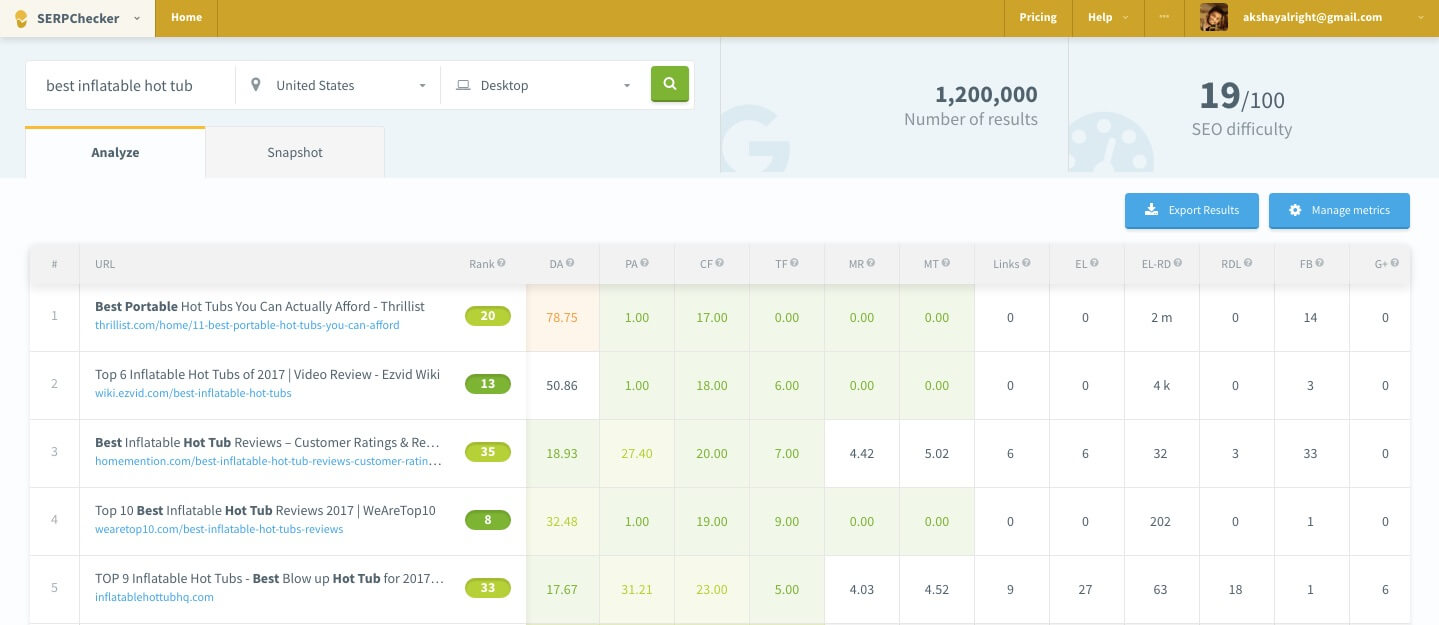1439x625 pixels.
Task: Click the help icon beside CF column
Action: 720,263
